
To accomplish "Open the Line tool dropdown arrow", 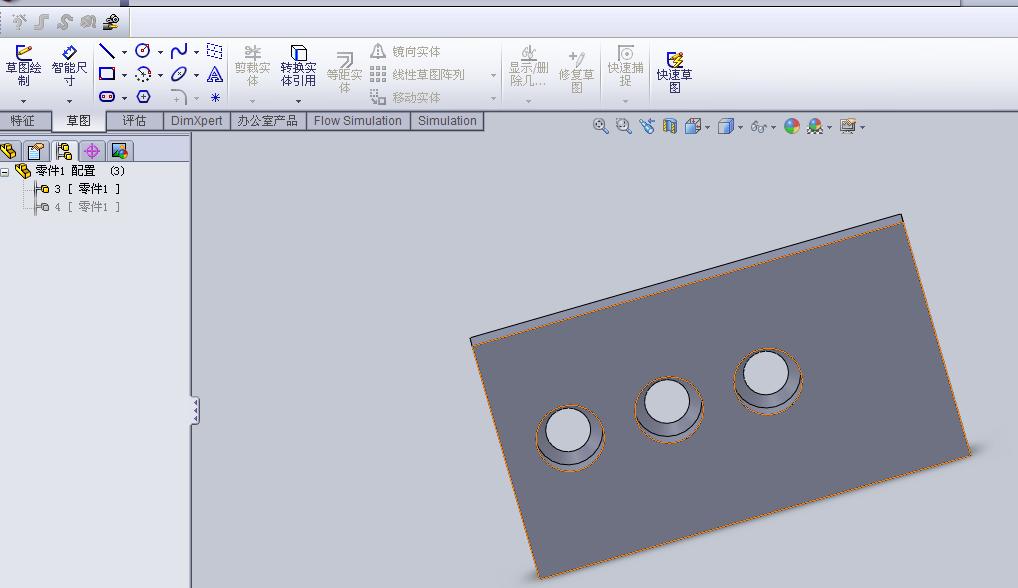I will [124, 52].
